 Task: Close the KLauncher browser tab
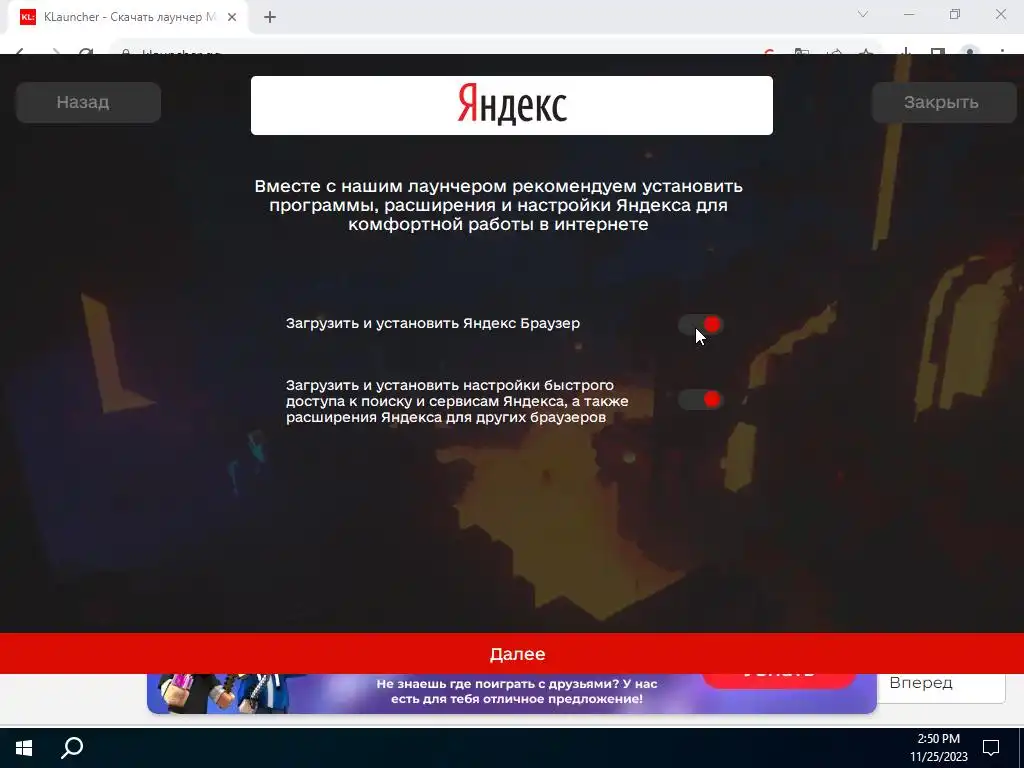[232, 18]
